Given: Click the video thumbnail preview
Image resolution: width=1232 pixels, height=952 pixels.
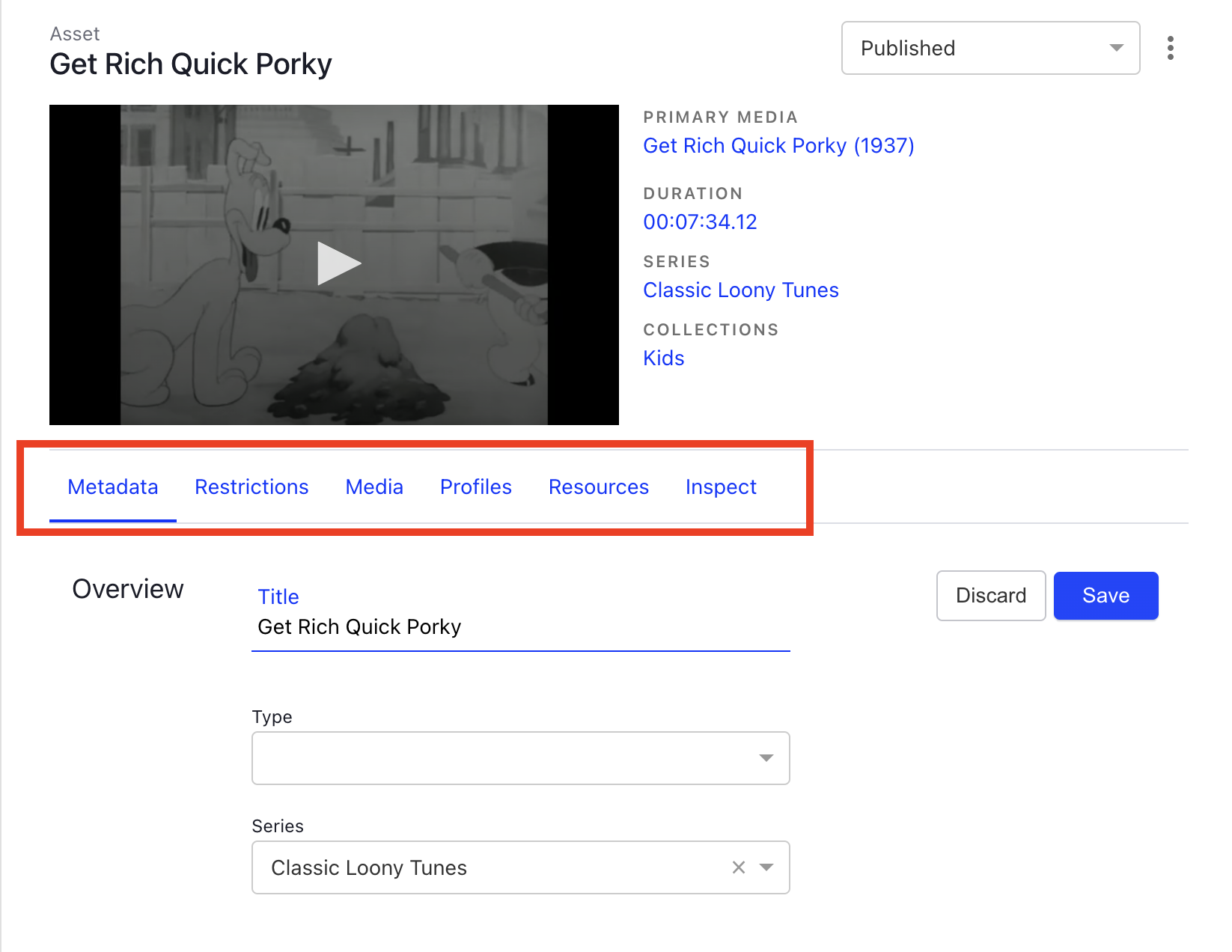Looking at the screenshot, I should tap(334, 265).
